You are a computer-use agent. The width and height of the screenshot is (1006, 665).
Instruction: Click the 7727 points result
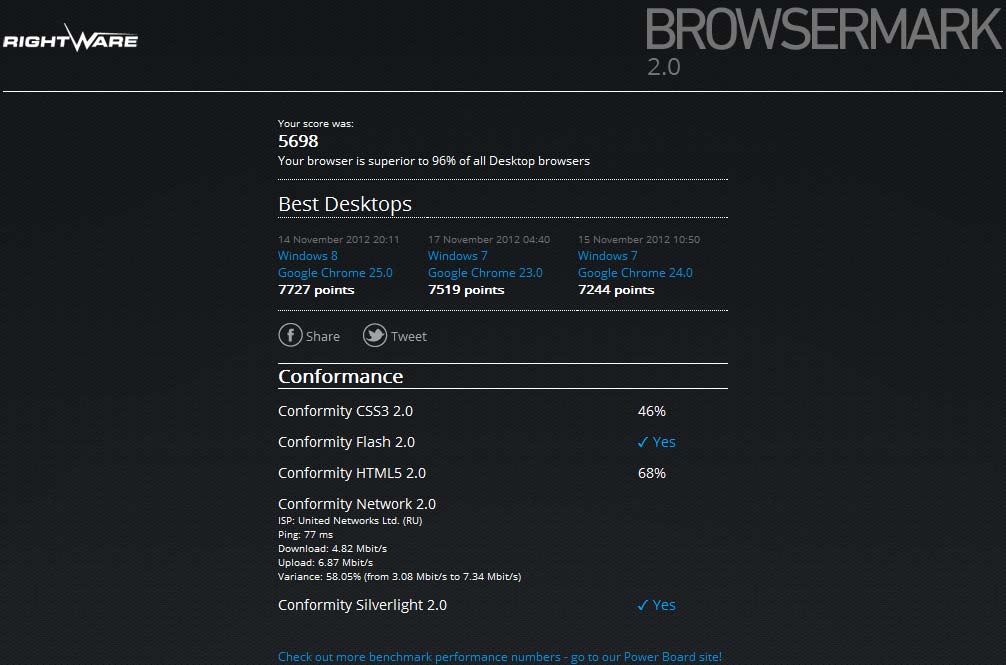point(316,290)
